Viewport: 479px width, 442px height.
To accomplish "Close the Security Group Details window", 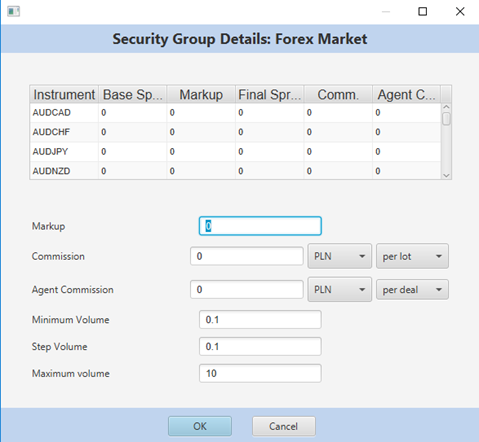I will [x=460, y=11].
